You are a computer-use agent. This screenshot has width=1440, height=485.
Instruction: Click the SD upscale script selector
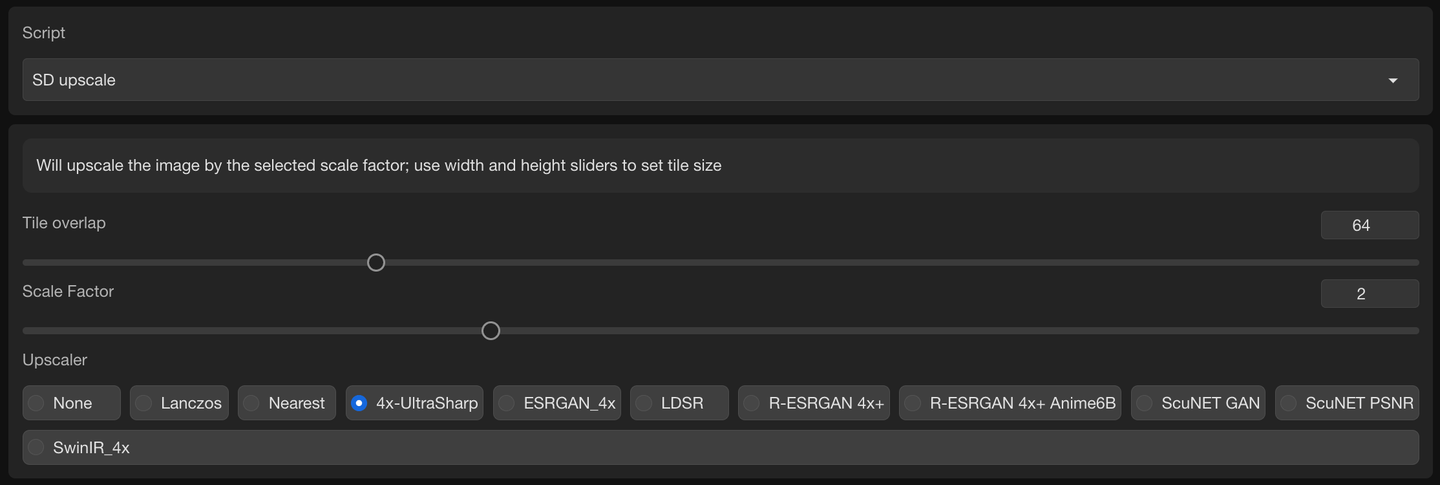pyautogui.click(x=700, y=80)
